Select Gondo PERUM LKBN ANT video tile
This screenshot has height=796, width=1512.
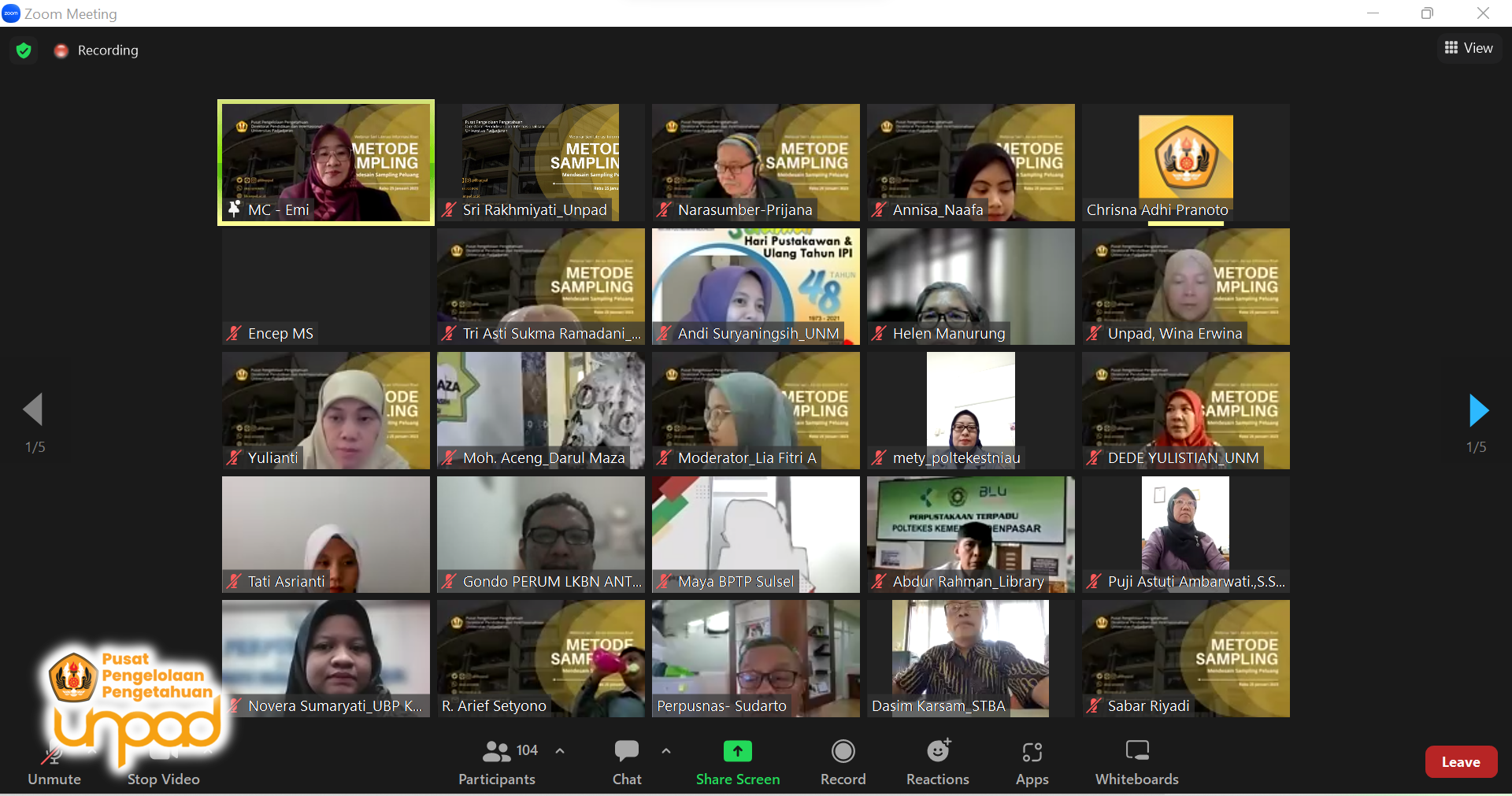tap(541, 535)
